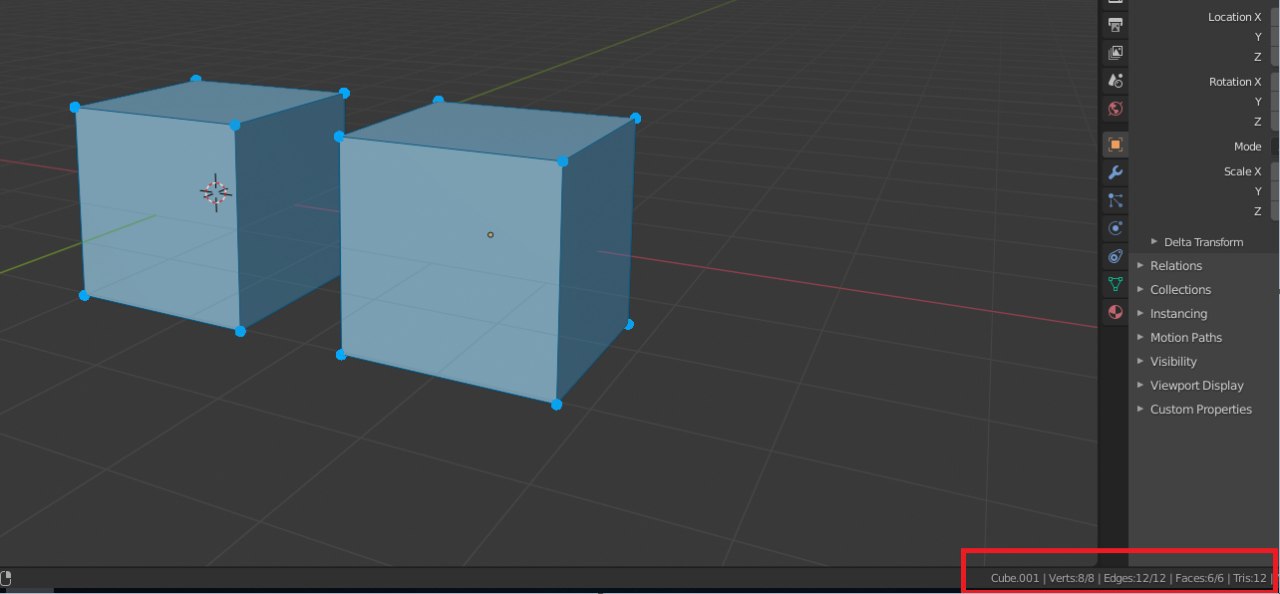The image size is (1280, 594).
Task: Open the Modifiers wrench tab
Action: [x=1116, y=173]
